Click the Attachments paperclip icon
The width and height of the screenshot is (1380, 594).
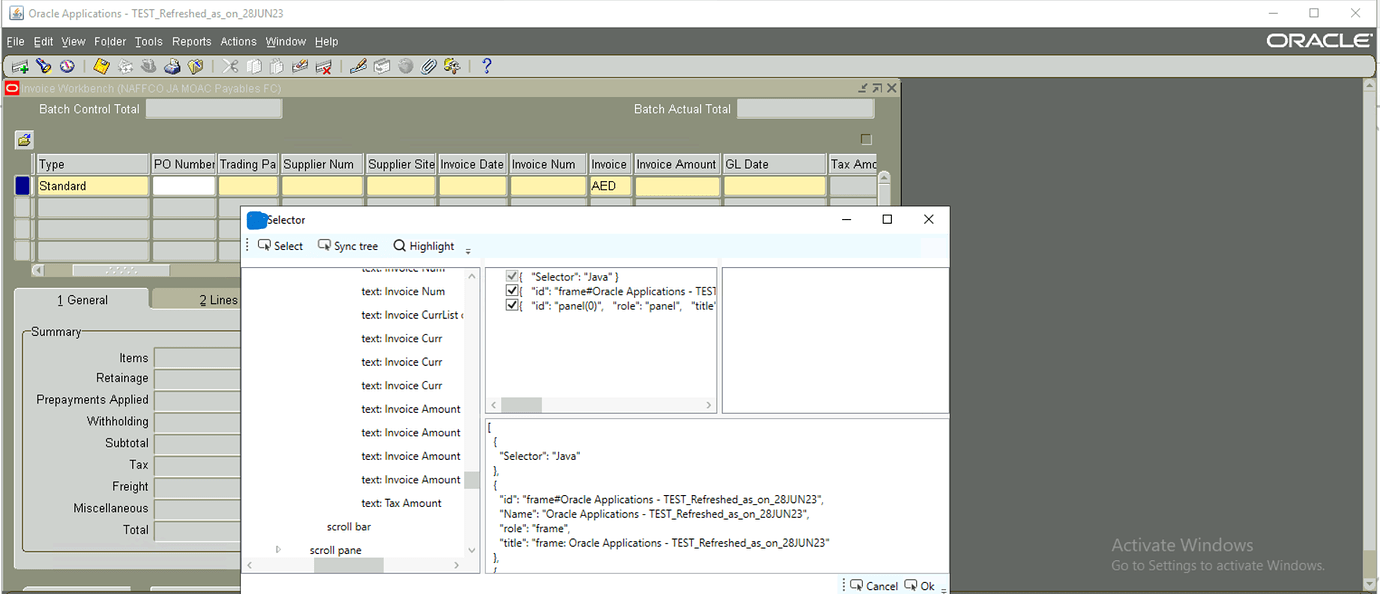pos(429,66)
